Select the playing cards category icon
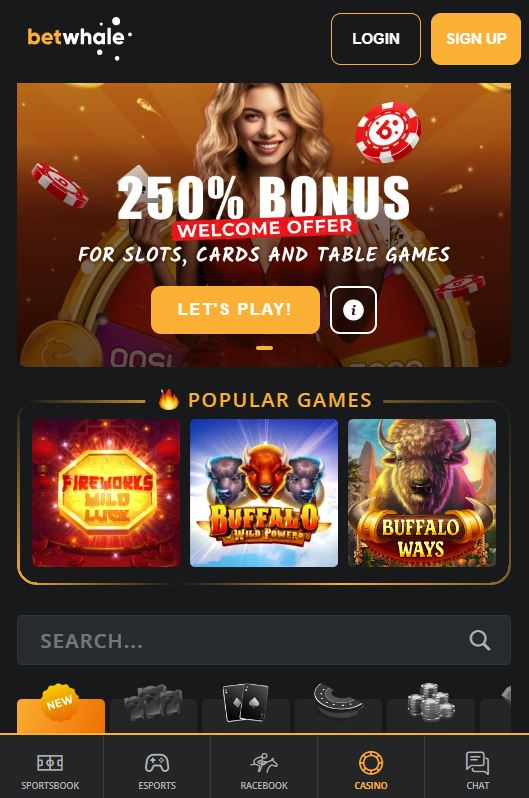The image size is (529, 798). [x=246, y=702]
